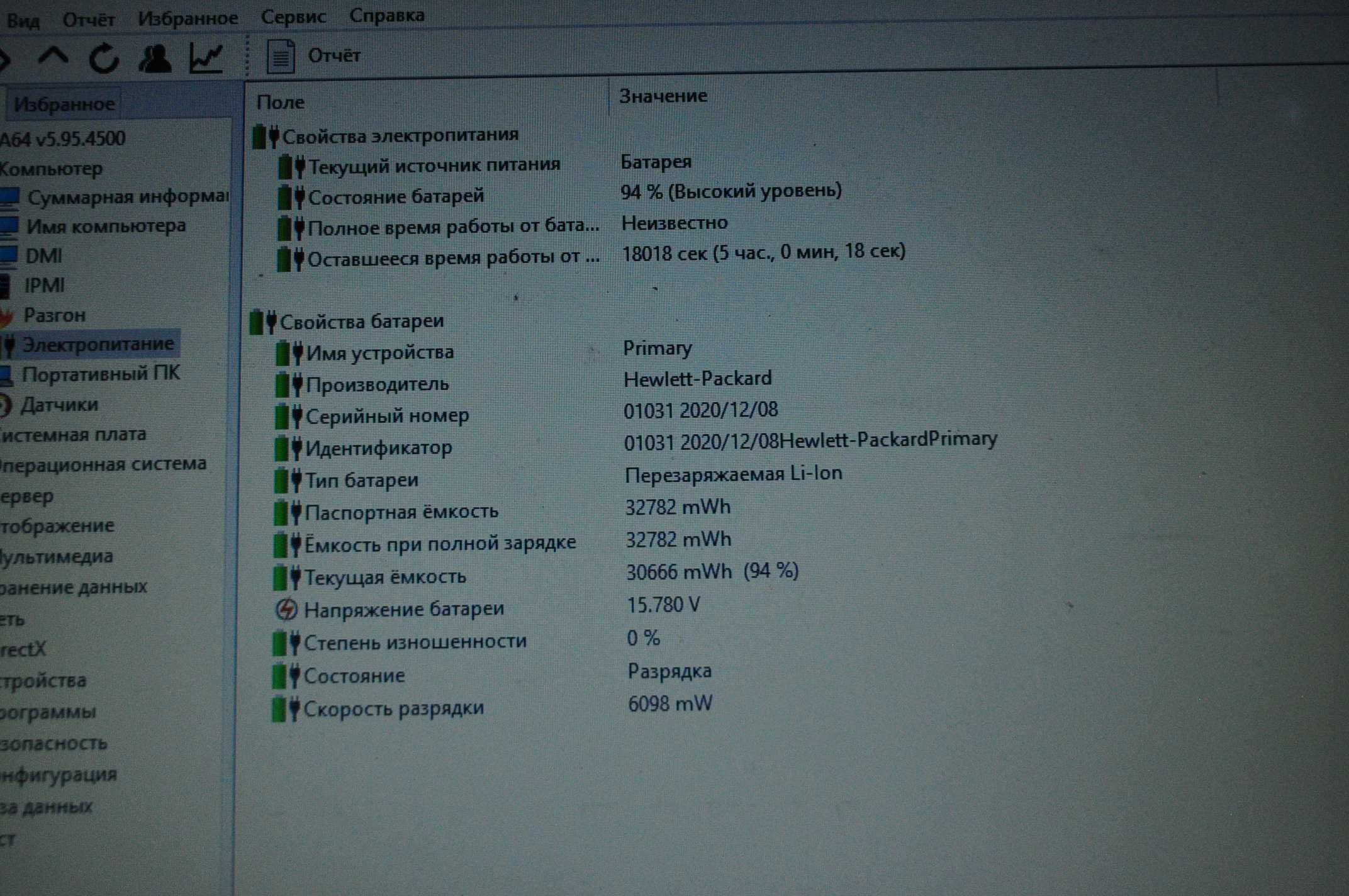
Task: Select the value 18018 сек remaining time
Action: [x=764, y=252]
